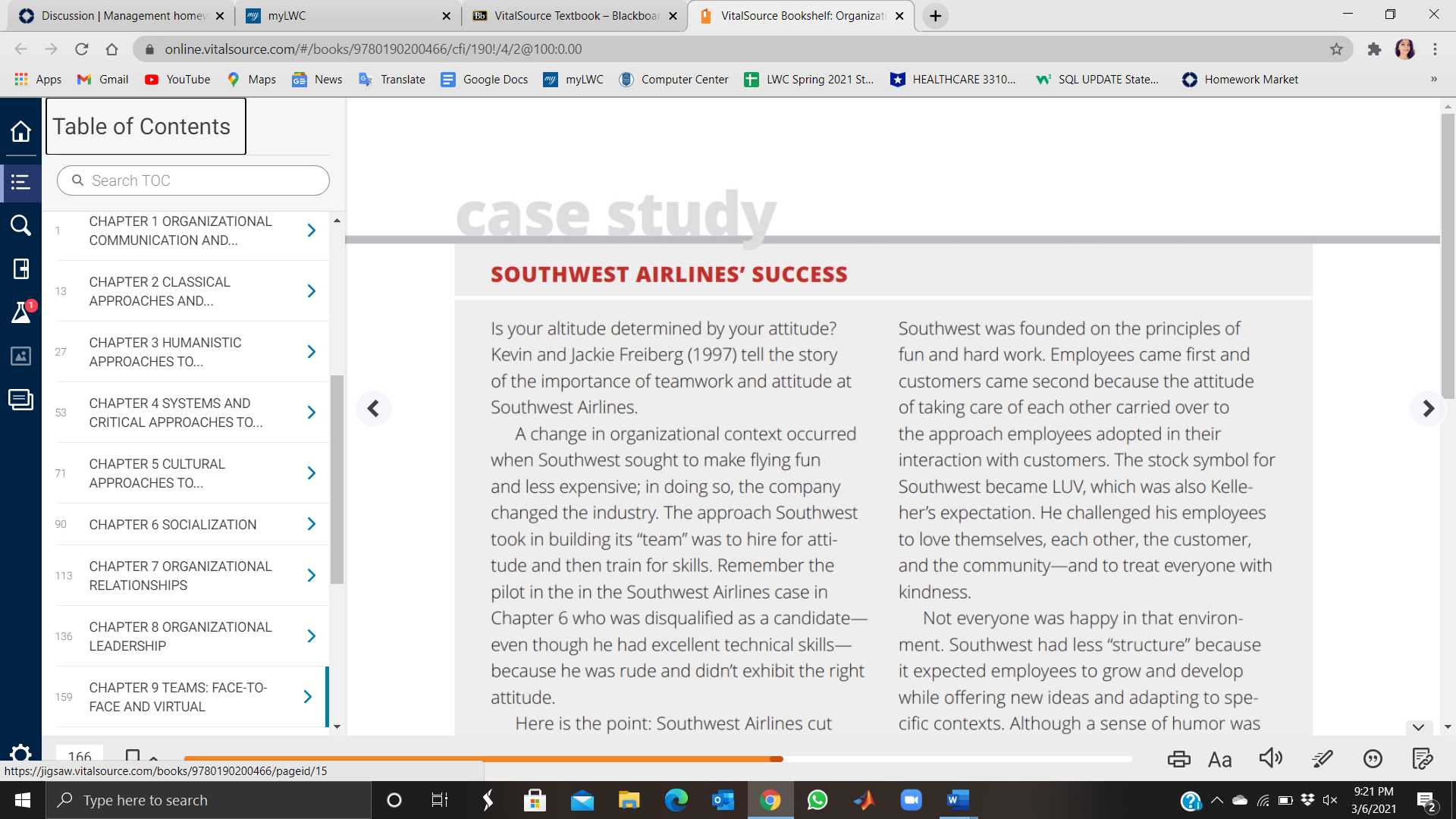Open the flashcards icon in sidebar
The width and height of the screenshot is (1456, 819).
[x=20, y=399]
